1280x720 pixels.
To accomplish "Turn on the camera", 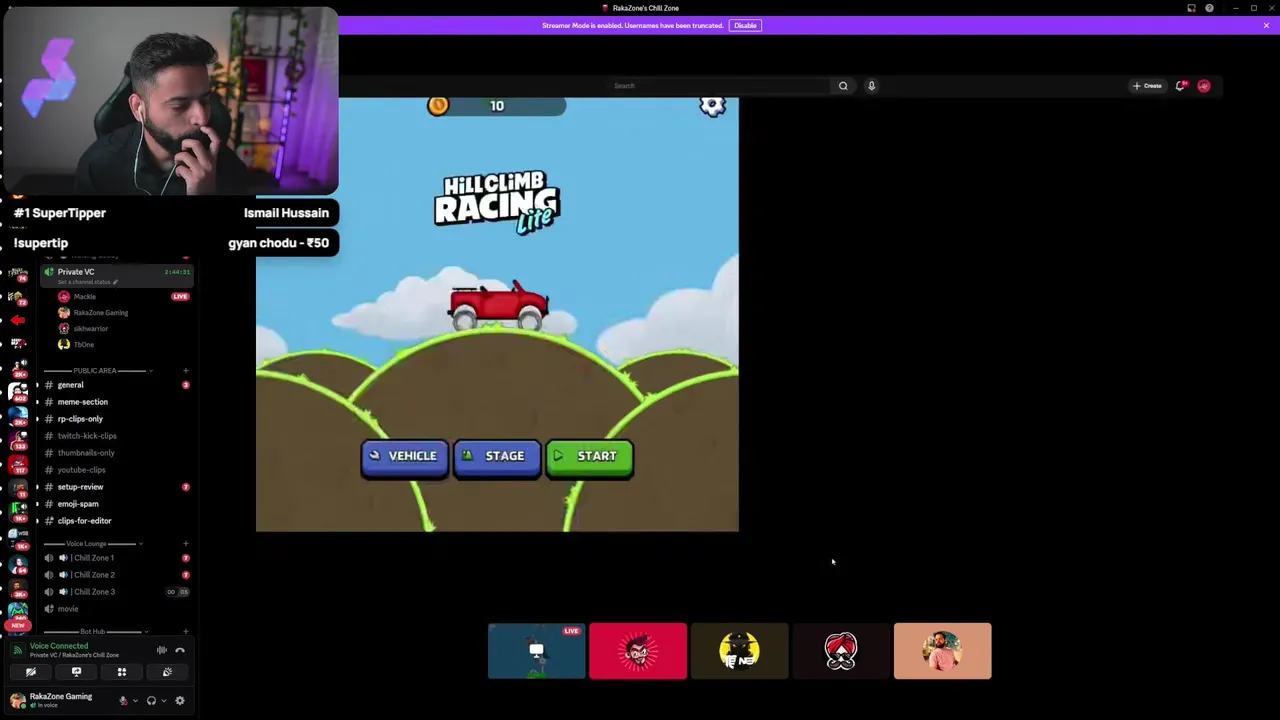I will coord(31,672).
